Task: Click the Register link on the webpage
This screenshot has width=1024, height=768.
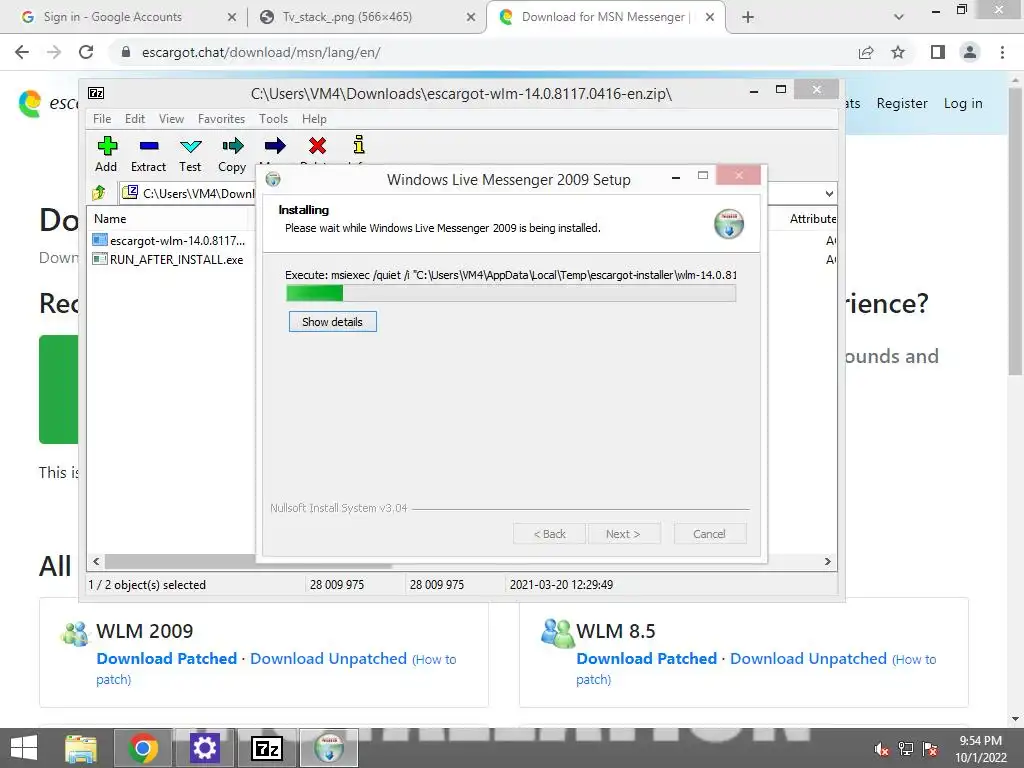Action: point(902,103)
